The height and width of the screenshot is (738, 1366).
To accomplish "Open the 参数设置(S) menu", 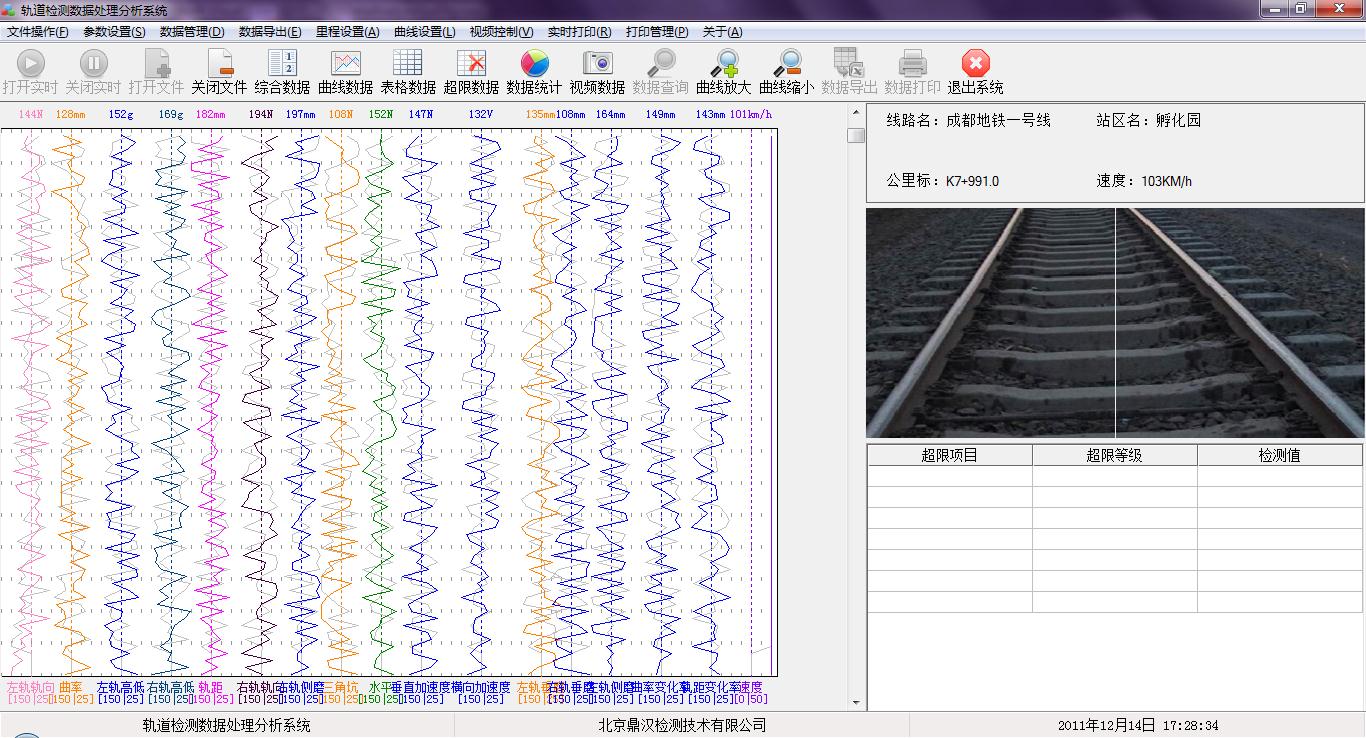I will pos(114,32).
